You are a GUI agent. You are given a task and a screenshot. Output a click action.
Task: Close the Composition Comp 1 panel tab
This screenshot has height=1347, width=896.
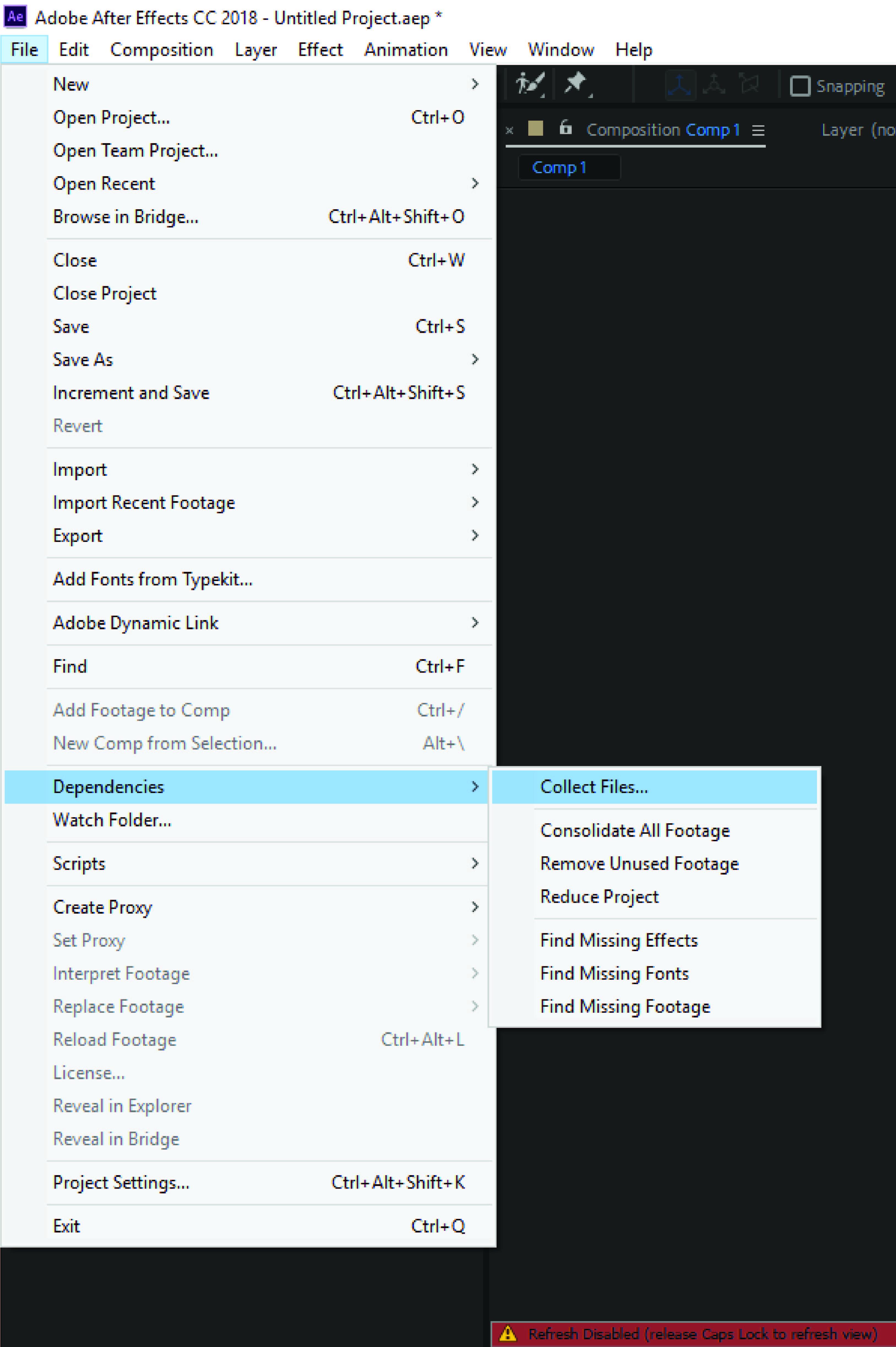pyautogui.click(x=509, y=131)
